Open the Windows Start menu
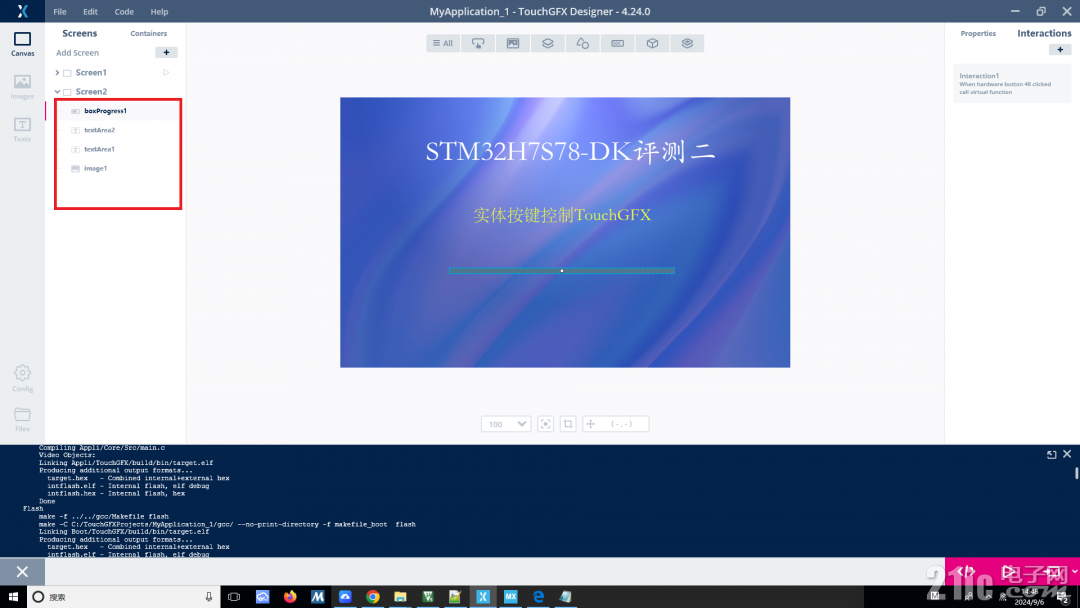The height and width of the screenshot is (608, 1080). pyautogui.click(x=13, y=597)
